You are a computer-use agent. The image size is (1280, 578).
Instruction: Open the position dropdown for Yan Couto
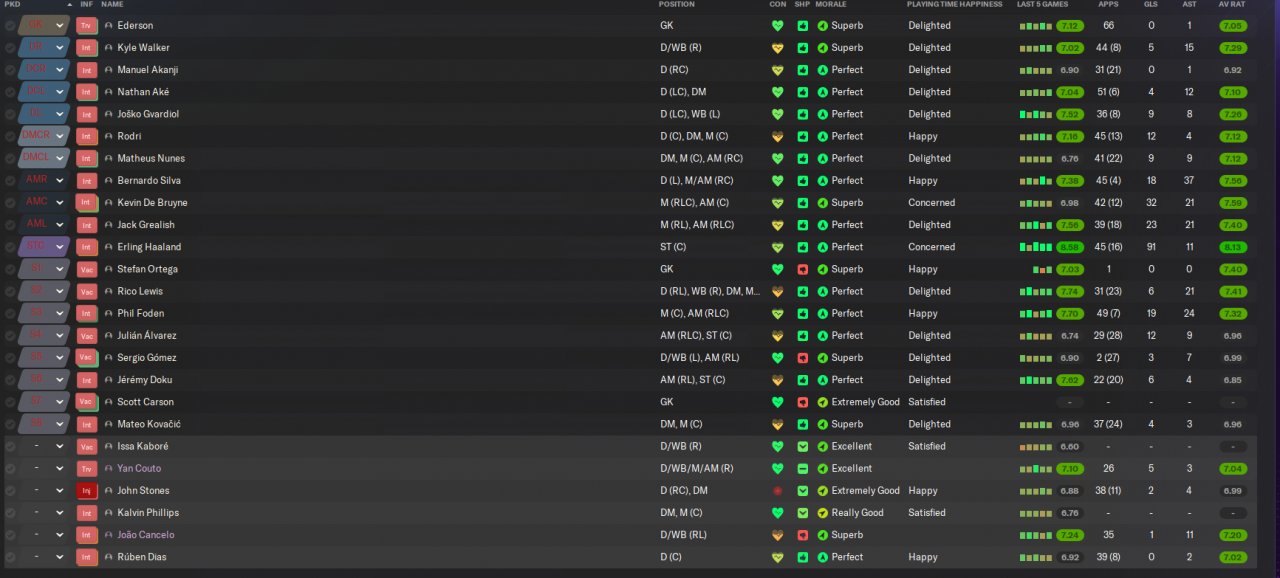(43, 469)
